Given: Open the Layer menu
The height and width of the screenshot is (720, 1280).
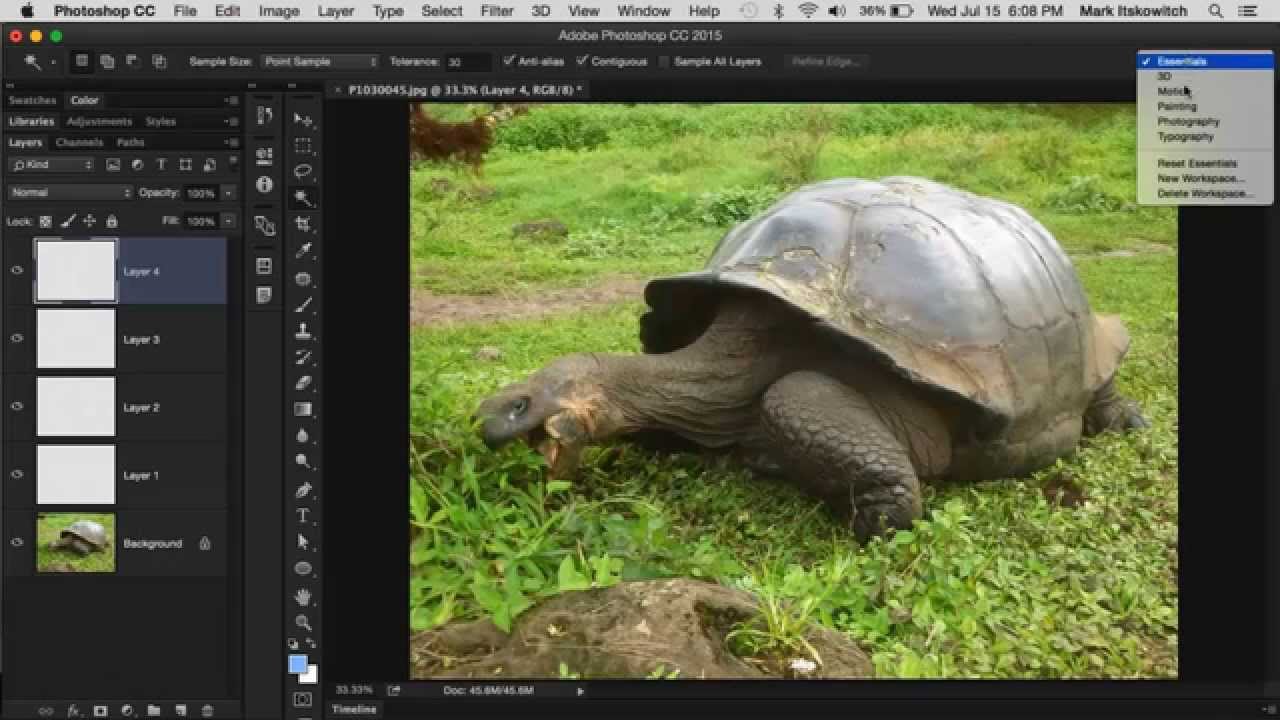Looking at the screenshot, I should 336,11.
